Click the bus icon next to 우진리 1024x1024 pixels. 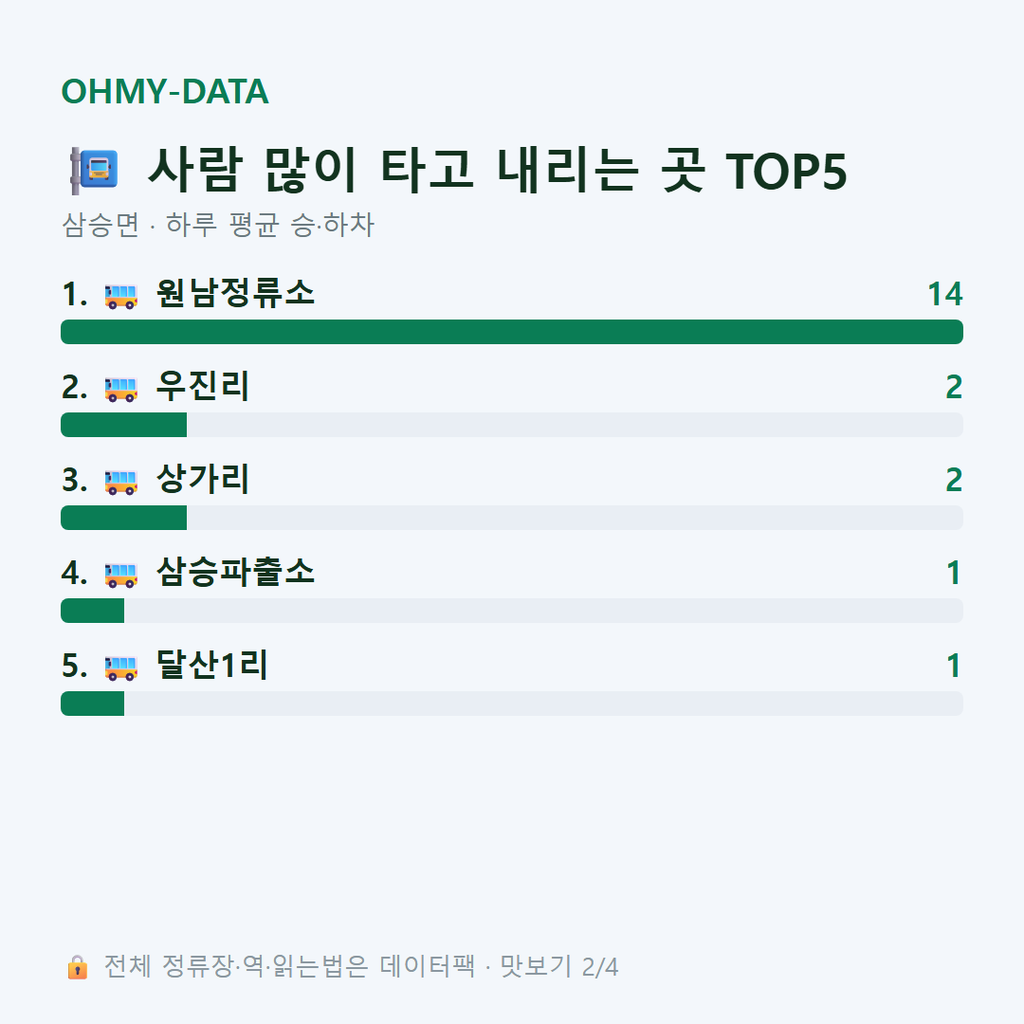tap(121, 389)
